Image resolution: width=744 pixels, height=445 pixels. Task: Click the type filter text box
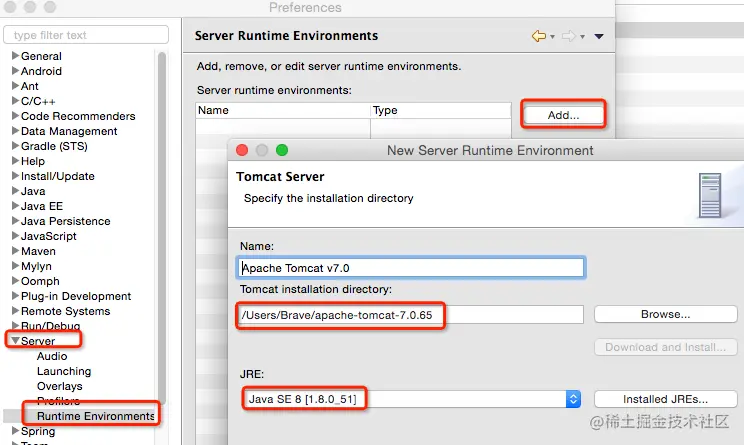[x=86, y=35]
